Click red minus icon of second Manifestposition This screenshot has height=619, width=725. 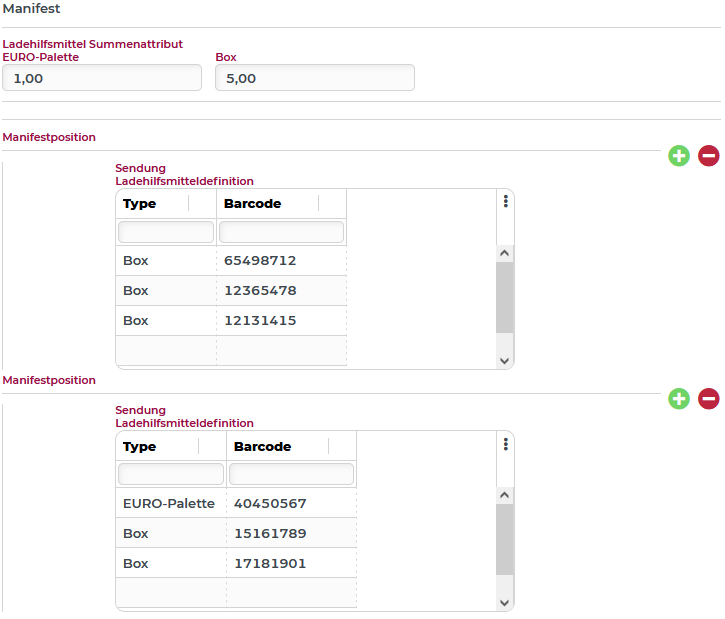[x=708, y=399]
